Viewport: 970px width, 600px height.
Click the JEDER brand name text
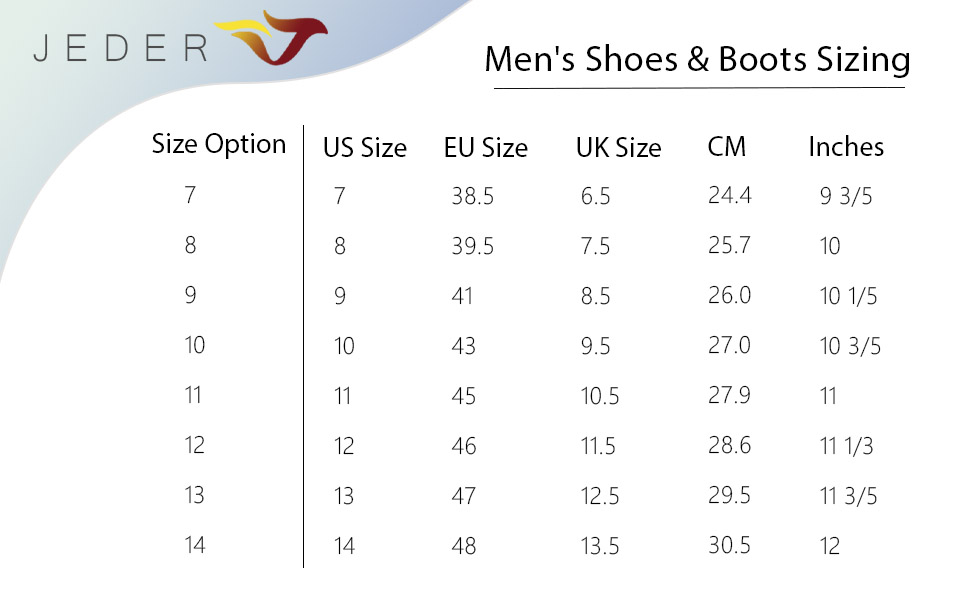(x=120, y=47)
